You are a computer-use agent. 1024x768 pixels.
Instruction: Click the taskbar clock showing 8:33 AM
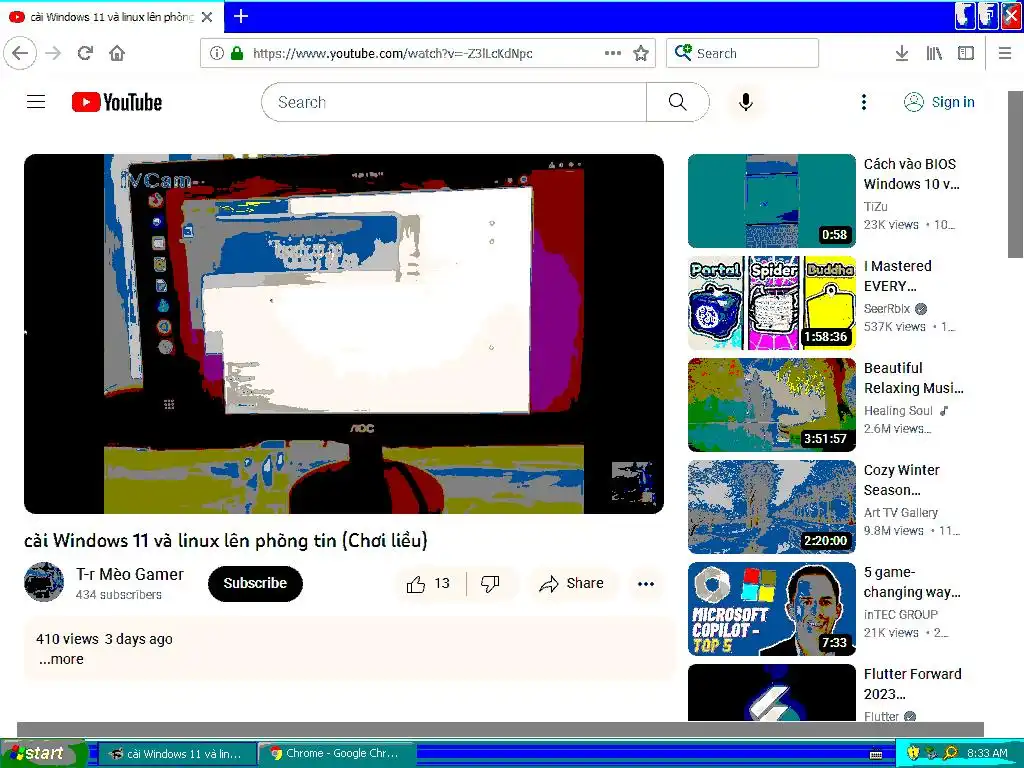click(x=987, y=753)
